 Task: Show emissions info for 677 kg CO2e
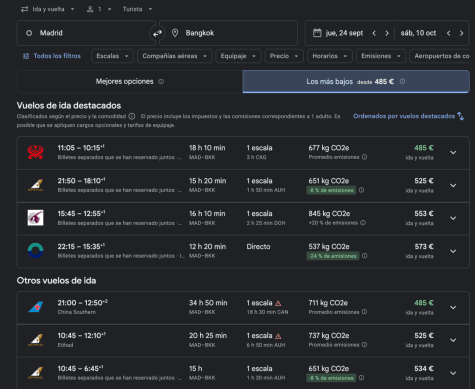[364, 157]
